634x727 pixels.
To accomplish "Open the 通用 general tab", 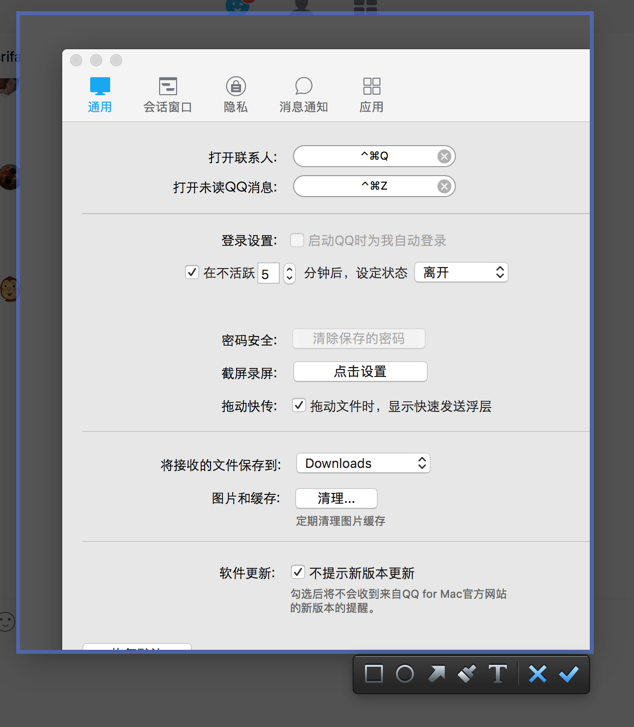I will [x=100, y=95].
